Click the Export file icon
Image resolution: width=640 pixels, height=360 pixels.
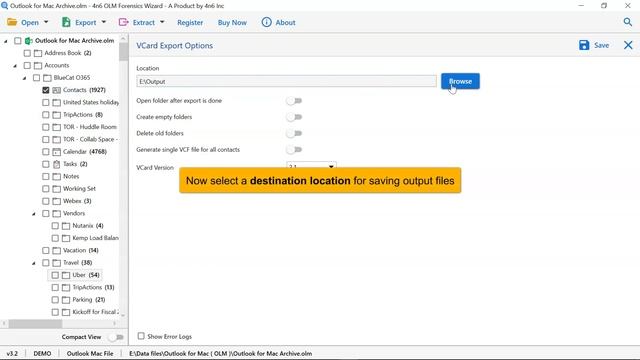click(66, 22)
